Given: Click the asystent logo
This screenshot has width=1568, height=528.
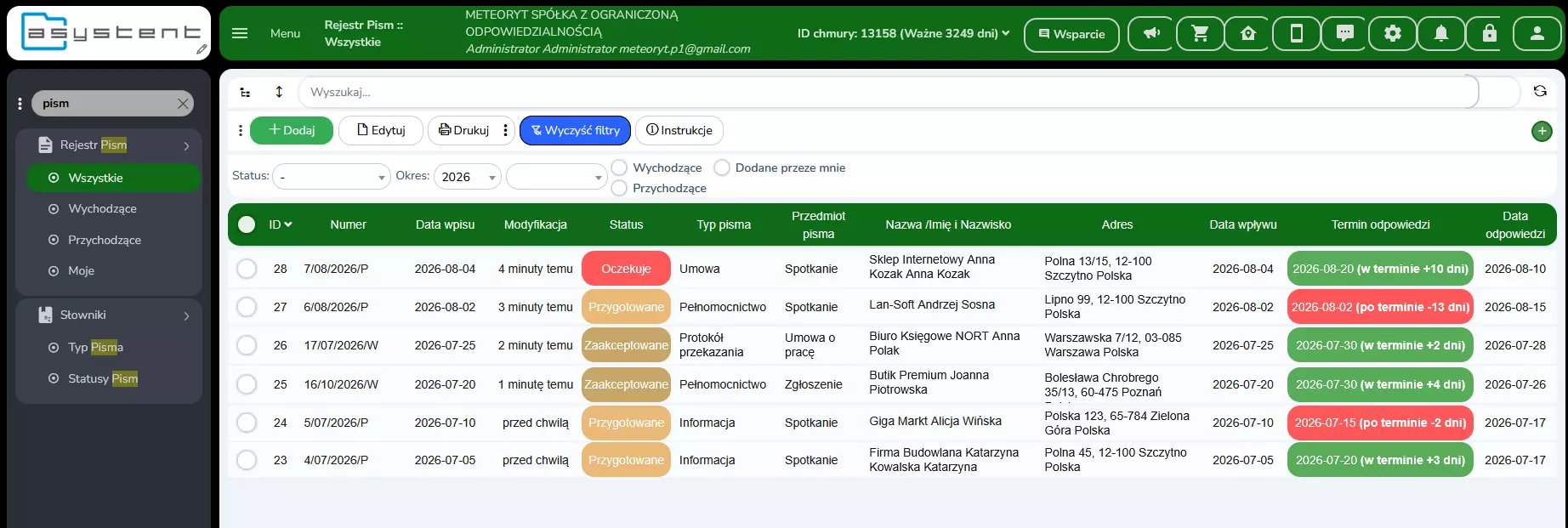Looking at the screenshot, I should pyautogui.click(x=111, y=33).
